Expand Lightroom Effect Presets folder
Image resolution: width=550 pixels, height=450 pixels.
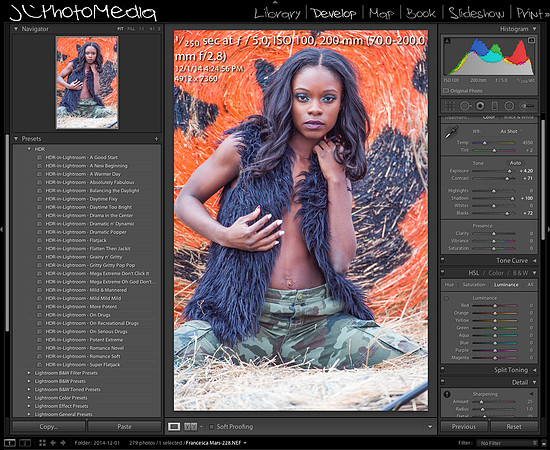[x=29, y=406]
